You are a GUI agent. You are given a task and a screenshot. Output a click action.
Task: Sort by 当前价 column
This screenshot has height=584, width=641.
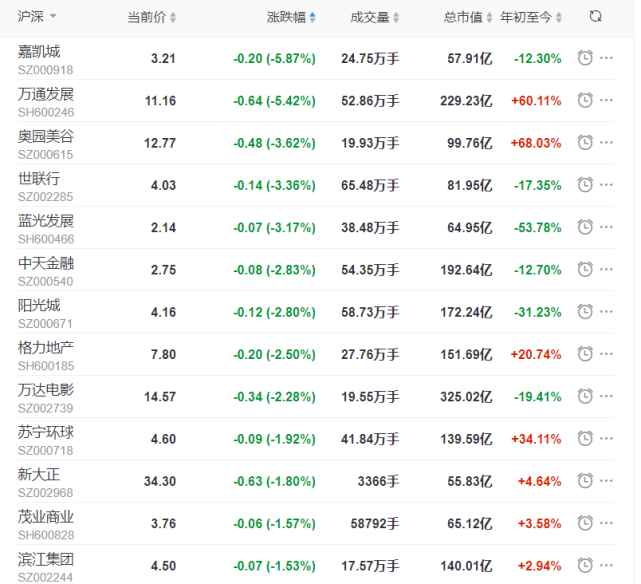tap(152, 17)
